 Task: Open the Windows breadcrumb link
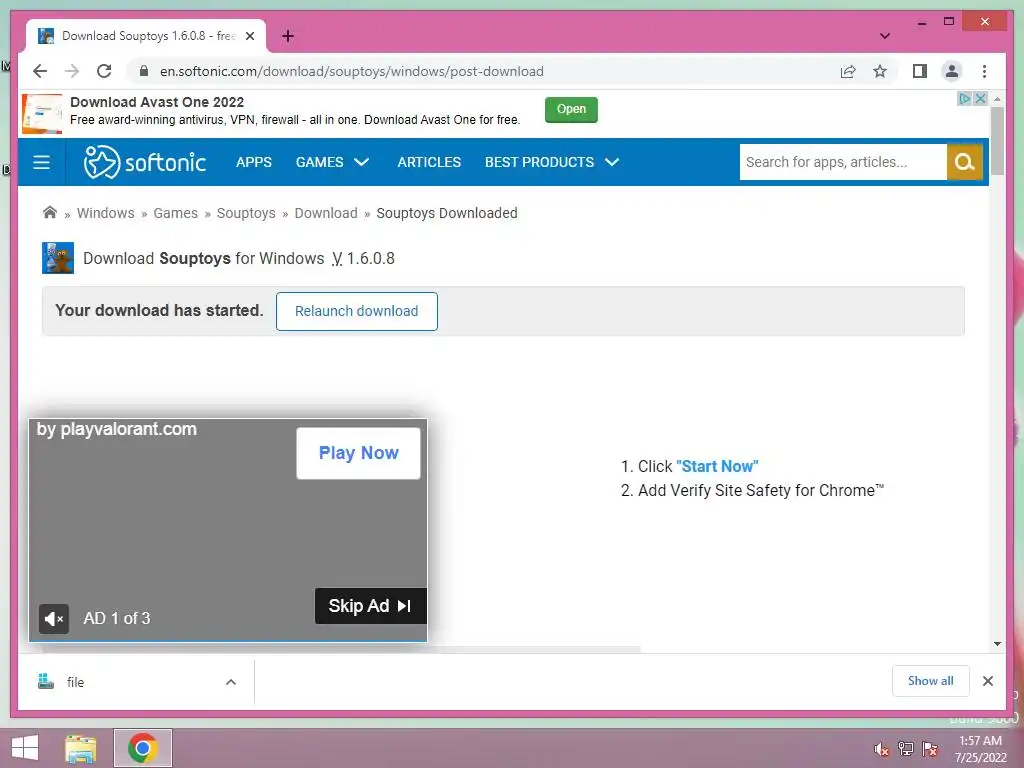pyautogui.click(x=106, y=213)
